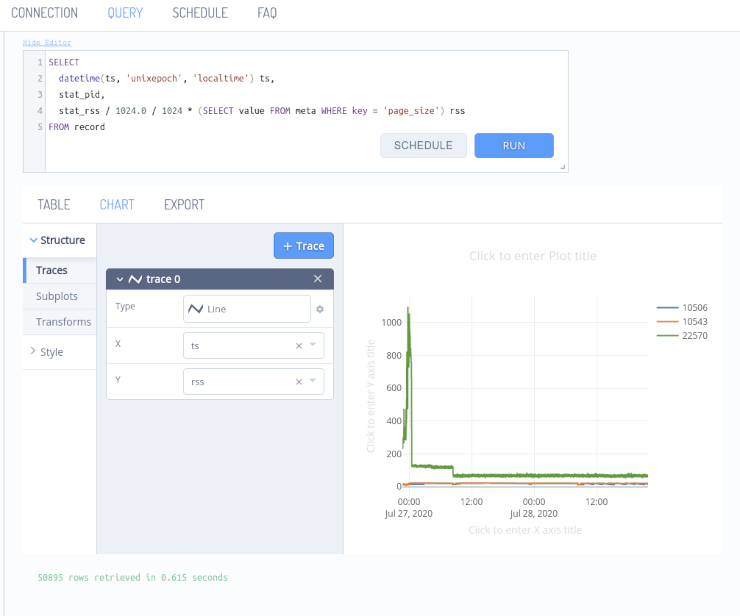Open the Line trace type selector
This screenshot has height=616, width=740.
pyautogui.click(x=247, y=309)
